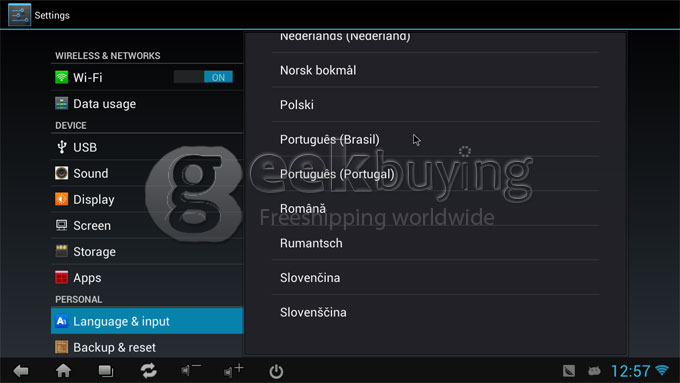Open the notification card icon in tray

tap(569, 370)
